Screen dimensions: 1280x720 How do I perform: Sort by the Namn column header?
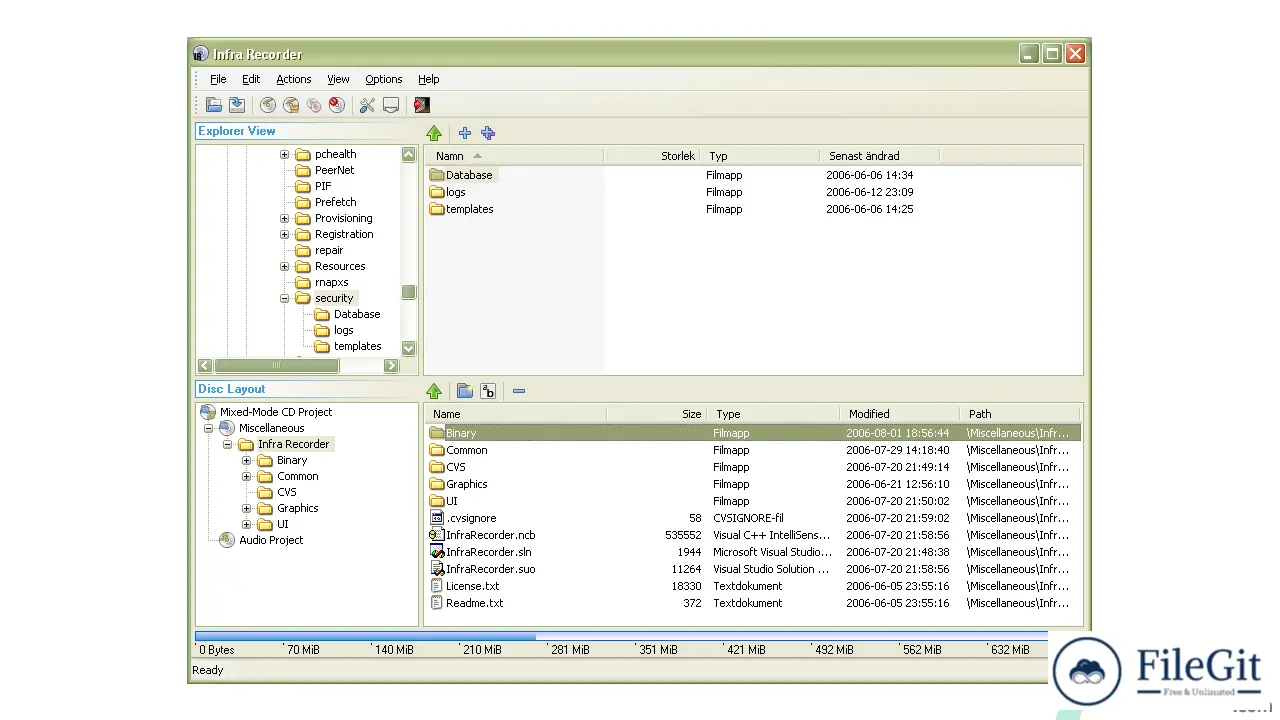pyautogui.click(x=514, y=156)
